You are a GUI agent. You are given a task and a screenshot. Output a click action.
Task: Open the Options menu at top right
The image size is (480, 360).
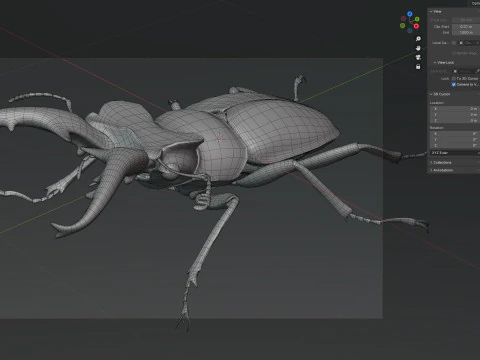476,3
